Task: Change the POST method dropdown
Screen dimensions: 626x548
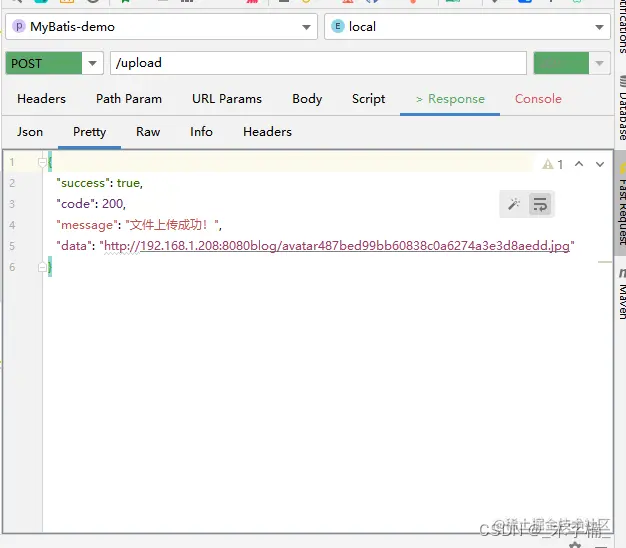Action: click(x=54, y=63)
